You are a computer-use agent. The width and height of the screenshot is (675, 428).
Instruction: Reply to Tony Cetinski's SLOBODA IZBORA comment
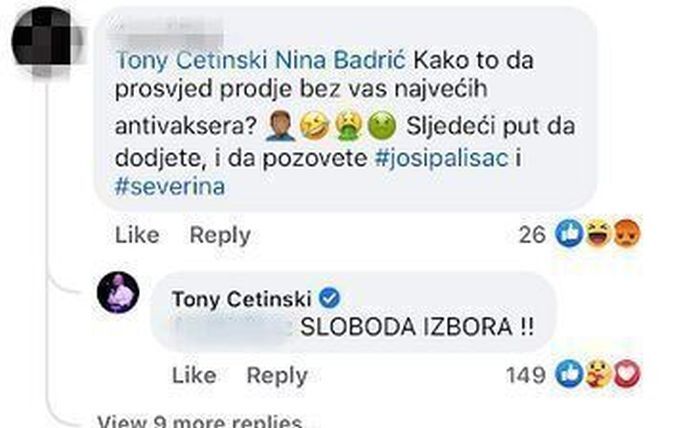click(x=276, y=375)
